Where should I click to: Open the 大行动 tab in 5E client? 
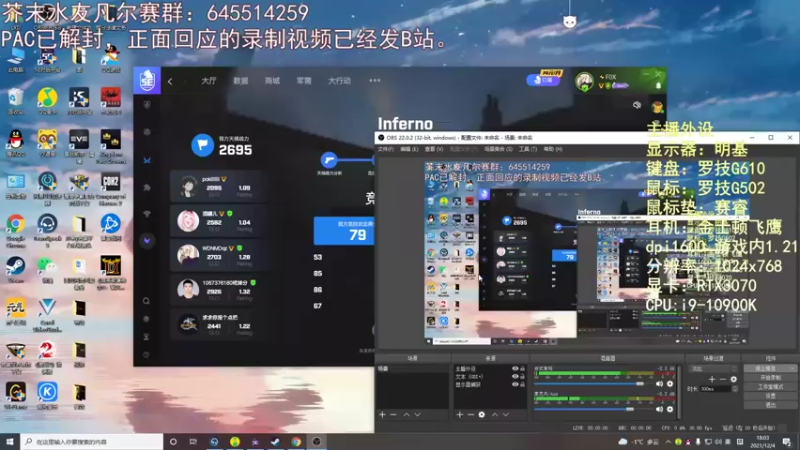pyautogui.click(x=339, y=81)
